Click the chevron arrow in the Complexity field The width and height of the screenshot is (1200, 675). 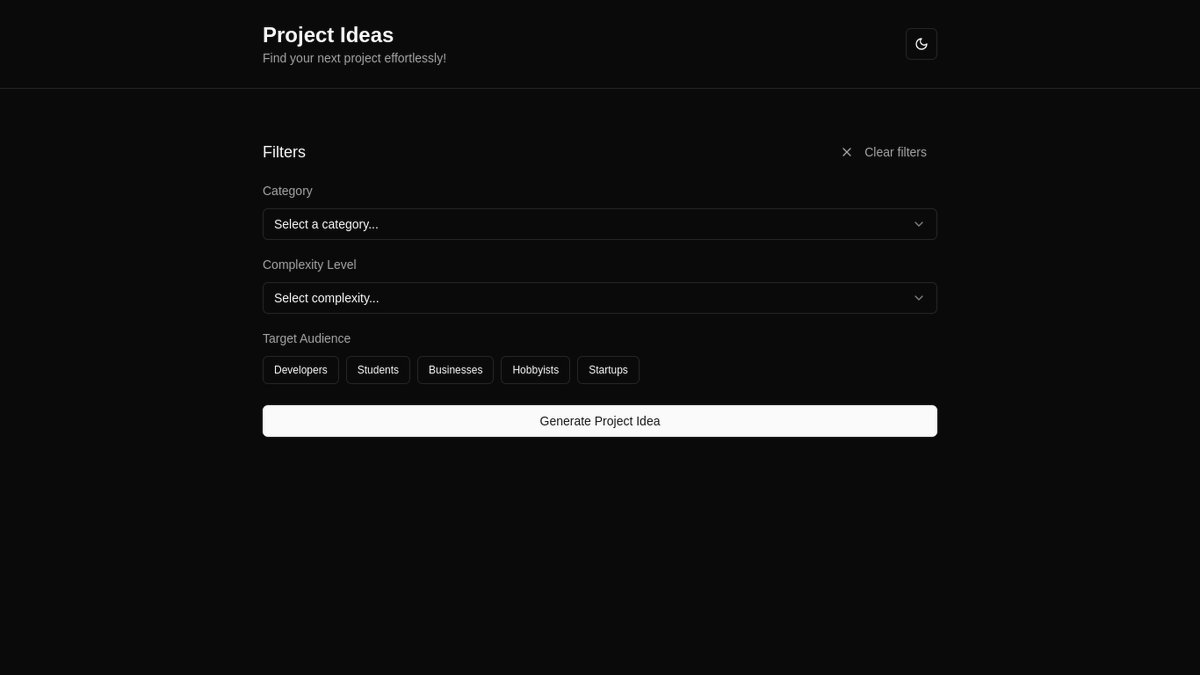(x=918, y=298)
